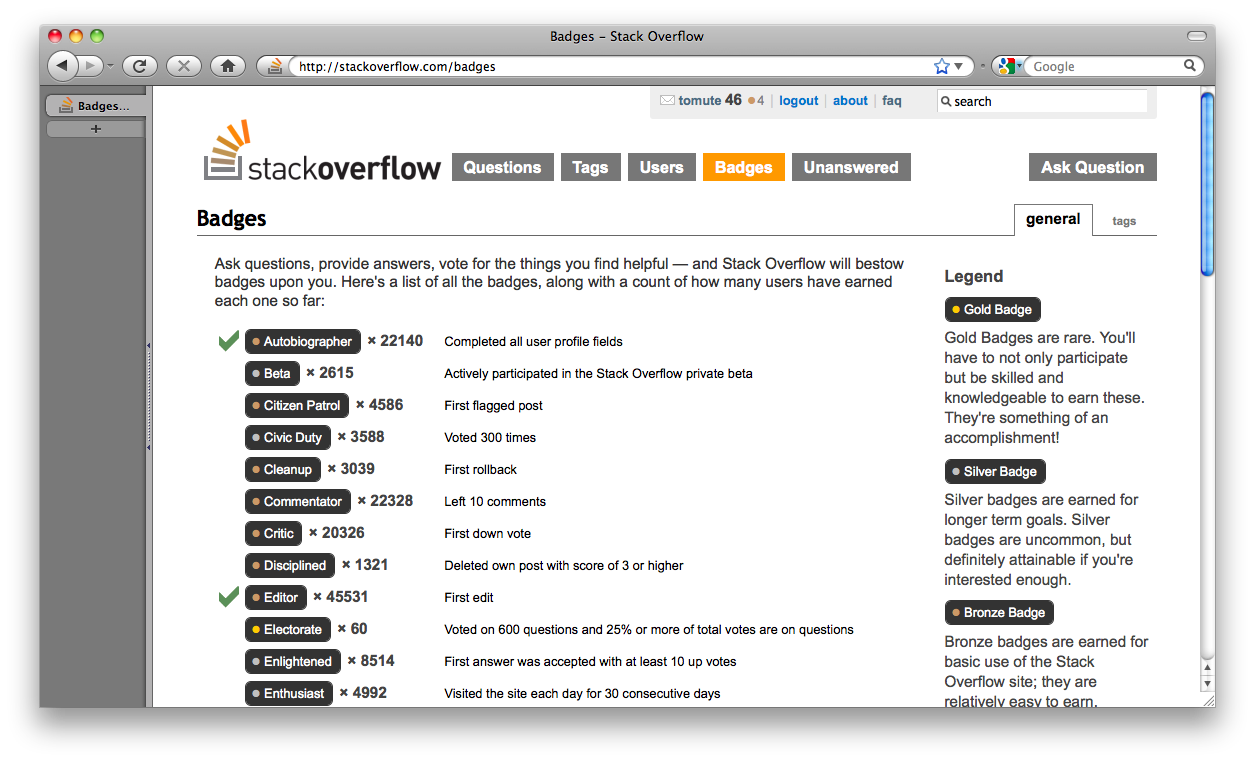The height and width of the screenshot is (762, 1255).
Task: Add a new tab with the plus button
Action: [x=96, y=129]
